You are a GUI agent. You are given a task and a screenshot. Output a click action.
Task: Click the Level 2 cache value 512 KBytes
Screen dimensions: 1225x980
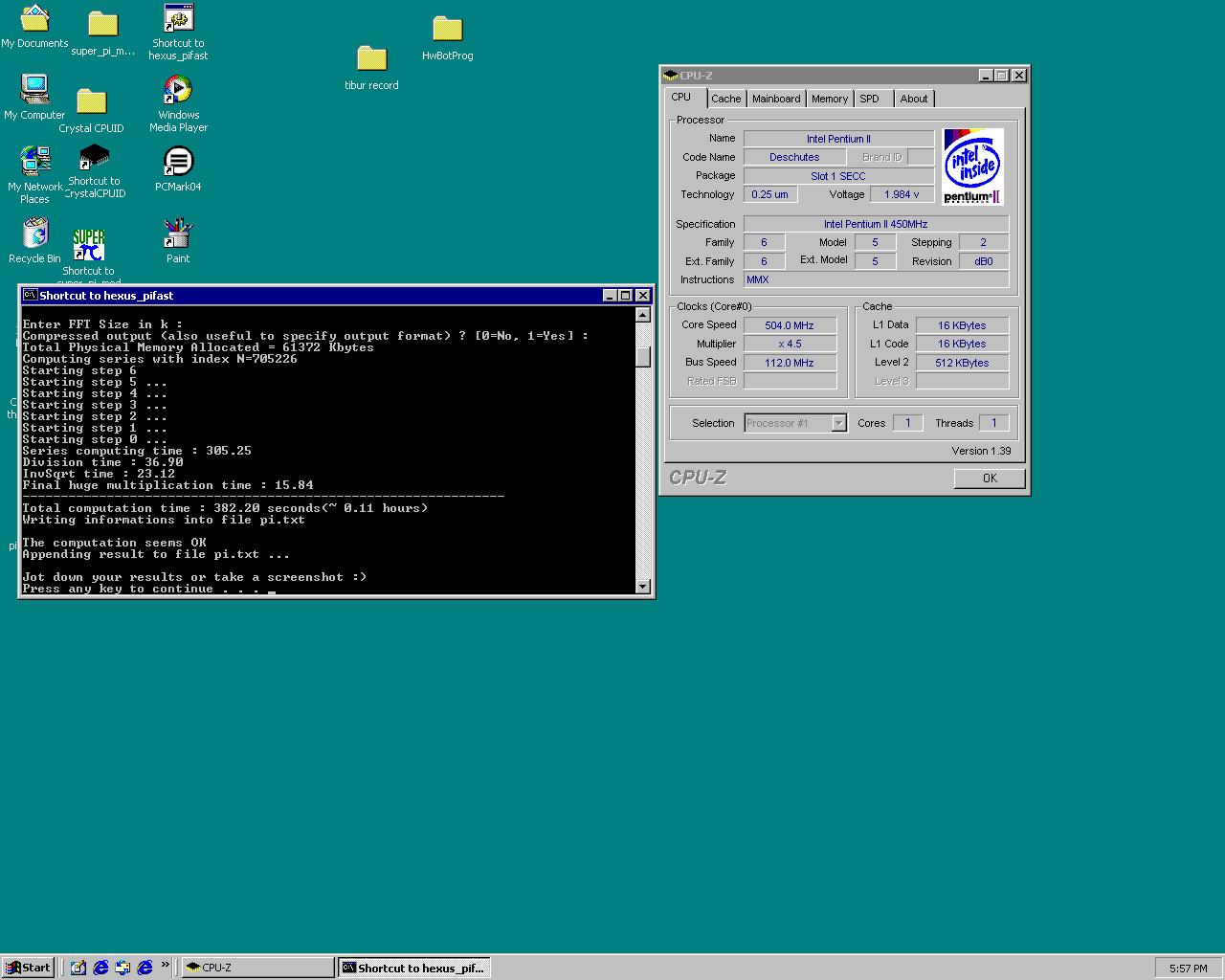point(962,363)
